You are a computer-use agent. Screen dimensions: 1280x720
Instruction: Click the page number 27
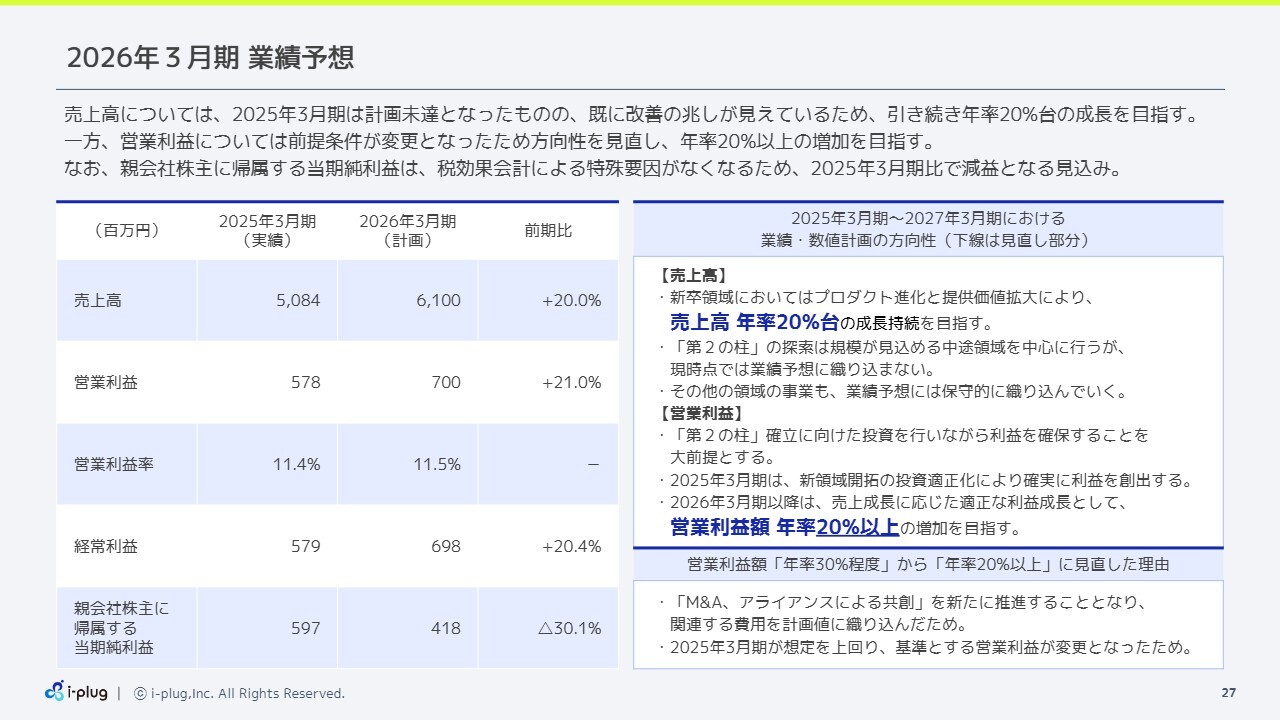point(1229,693)
